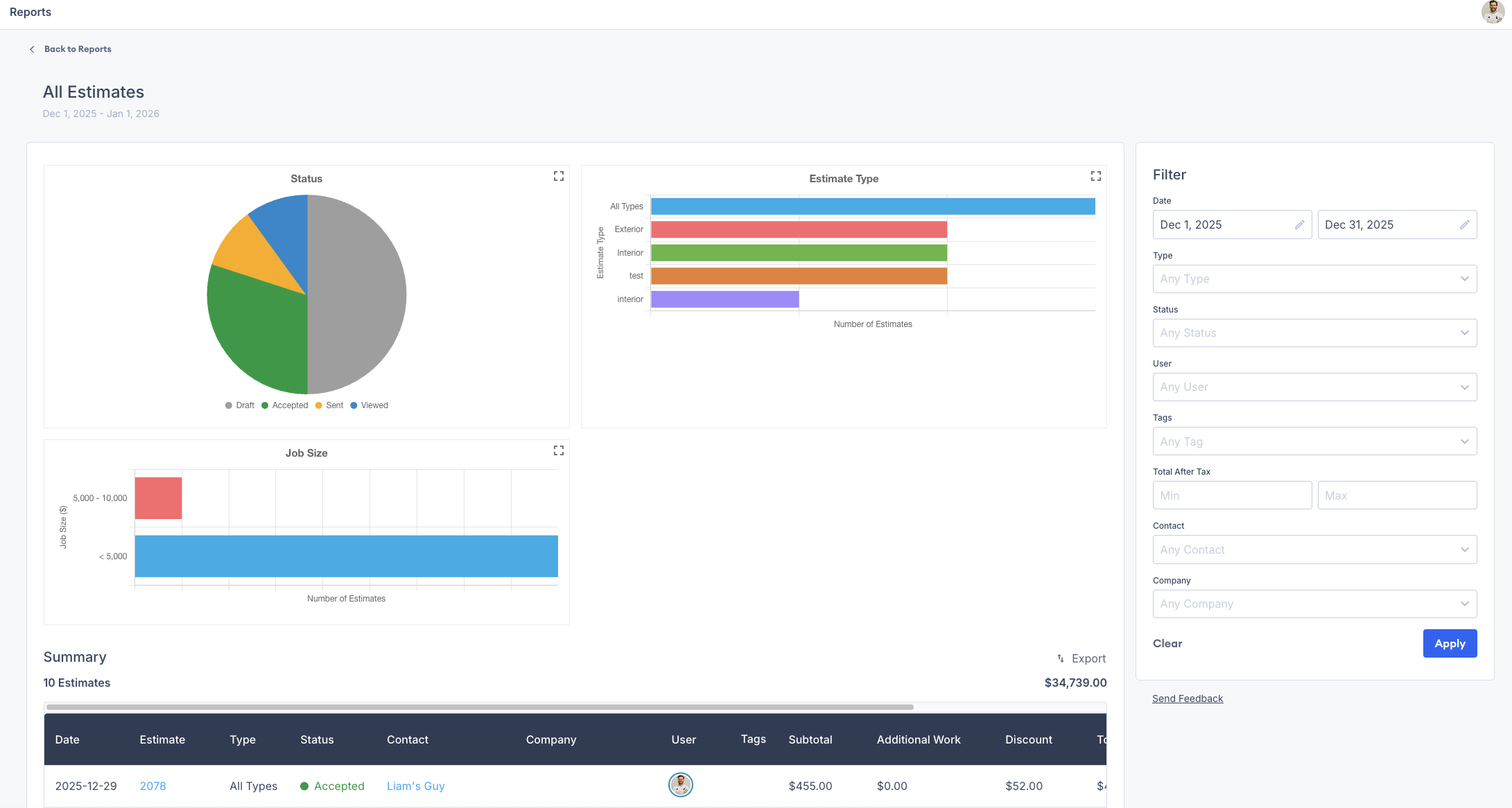Click pencil icon on start date field

[1299, 225]
